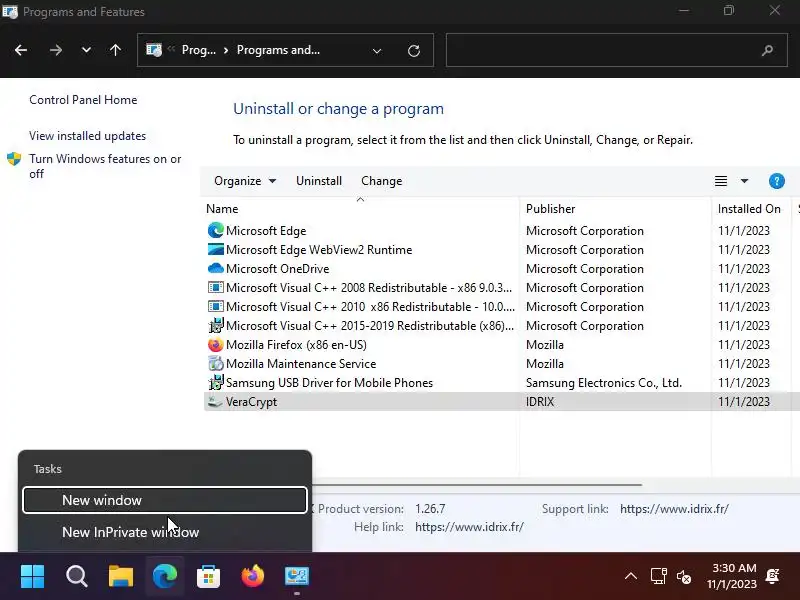
Task: Select Mozilla Maintenance Service name text
Action: pyautogui.click(x=301, y=364)
